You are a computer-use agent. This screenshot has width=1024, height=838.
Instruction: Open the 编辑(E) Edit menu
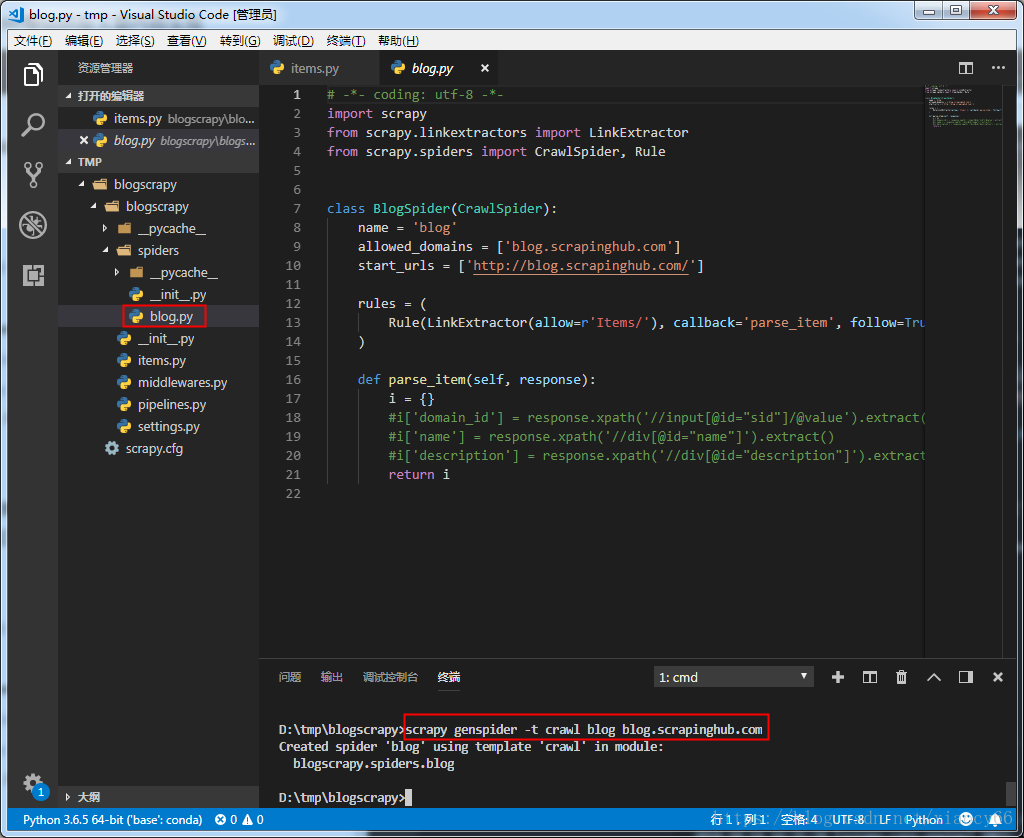pyautogui.click(x=84, y=40)
